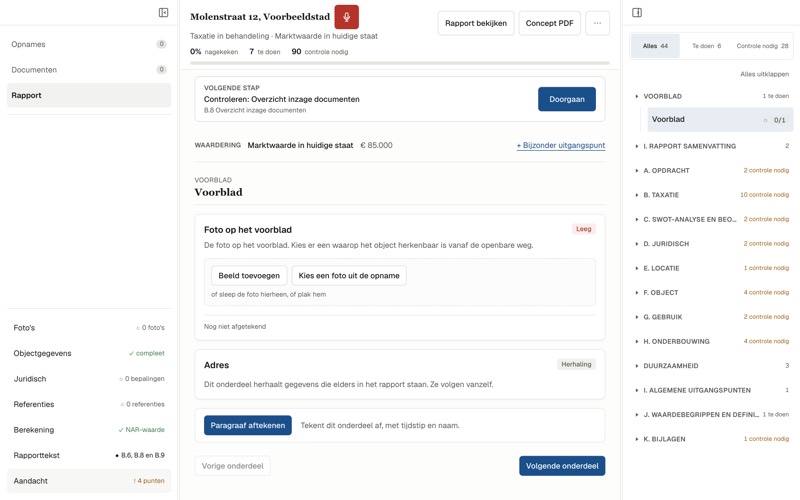Select the Te doen 6 filter tab
Screen dimensions: 800x500
[707, 46]
